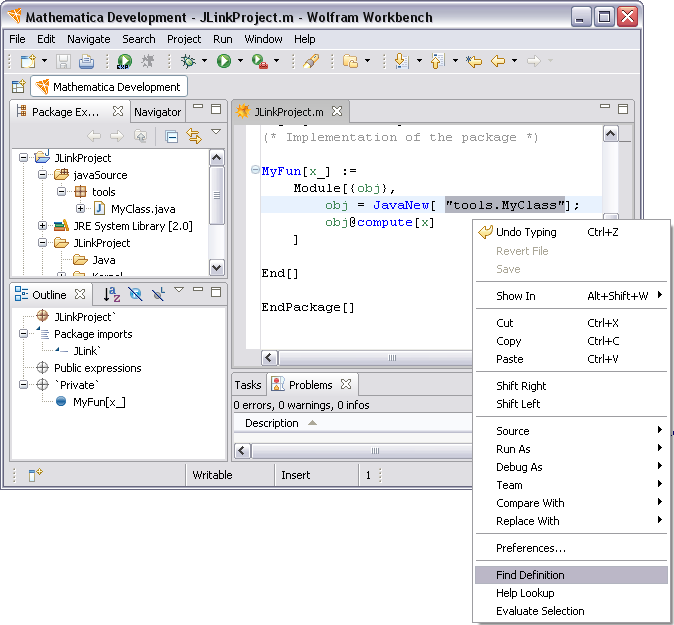
Task: Click Problems view scrollbar left arrow
Action: point(242,451)
